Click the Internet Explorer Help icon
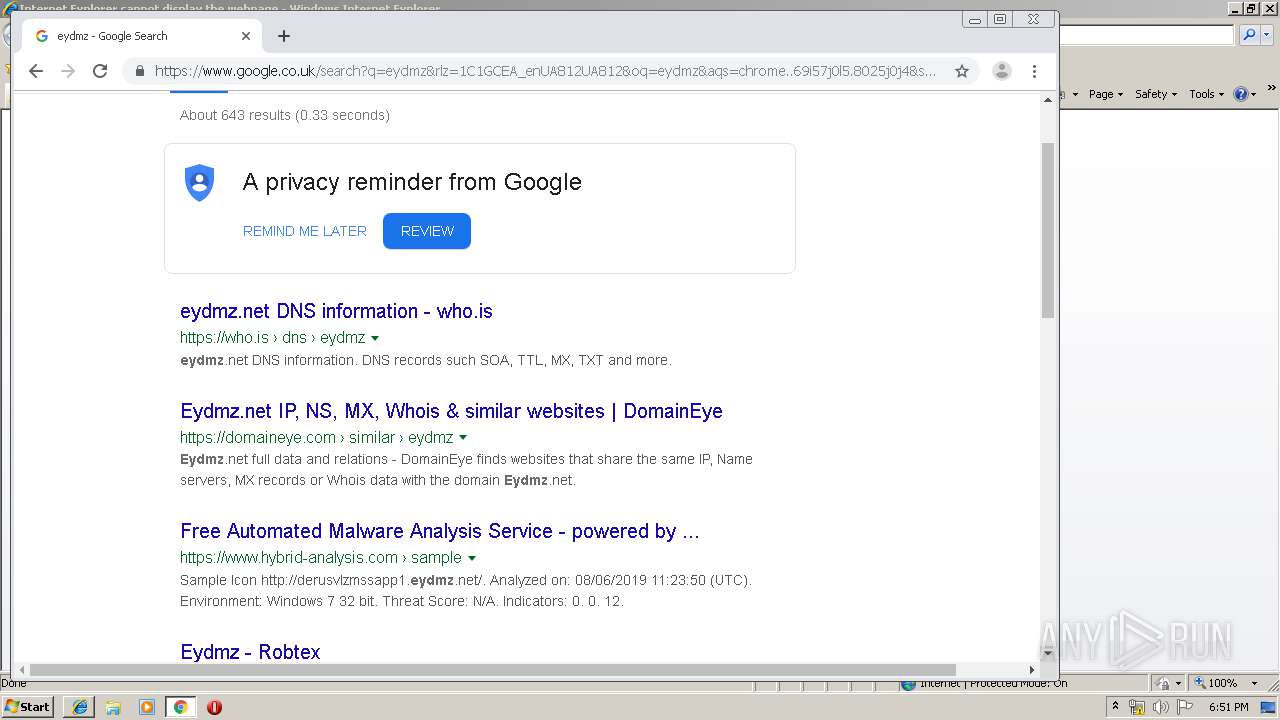Viewport: 1280px width, 720px height. [x=1240, y=94]
